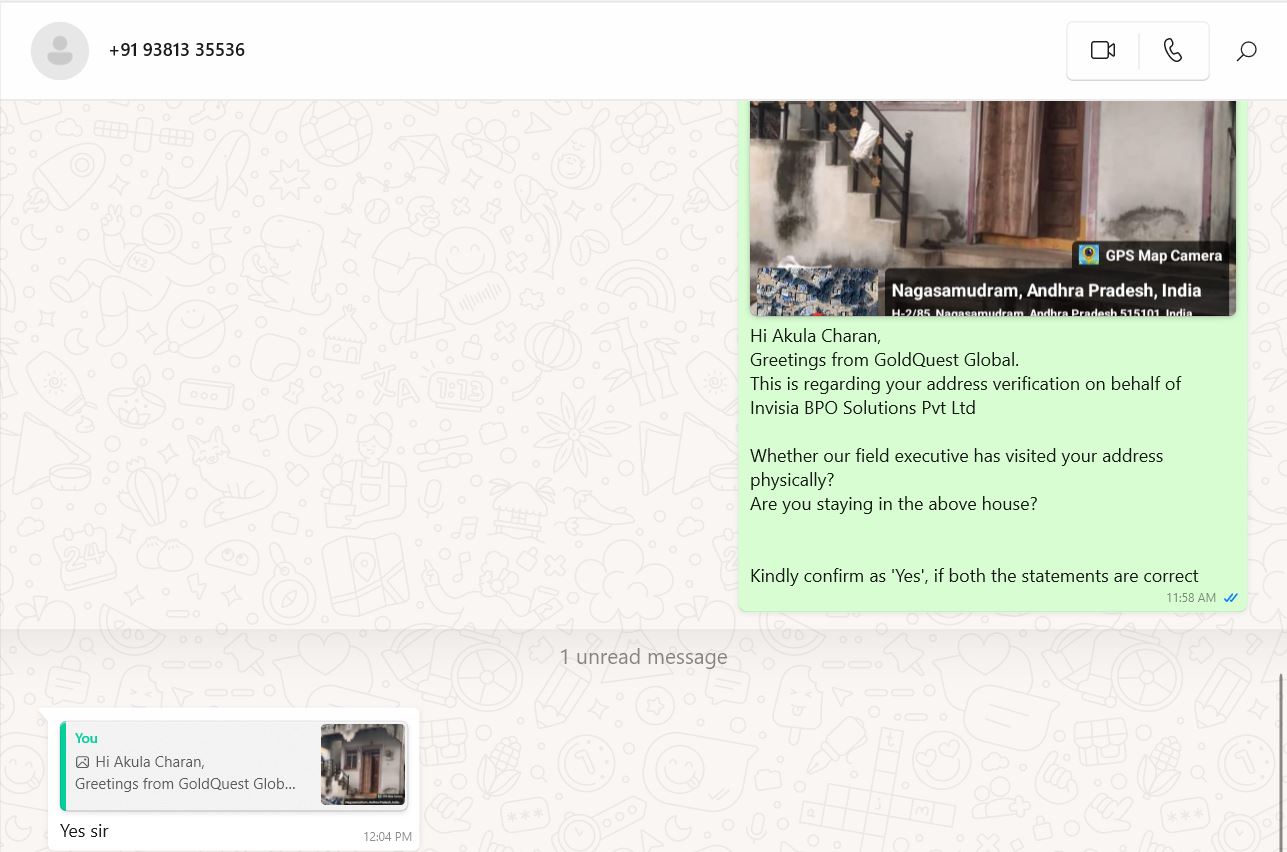
Task: Click the GPS Map Camera logo badge
Action: click(x=1089, y=255)
